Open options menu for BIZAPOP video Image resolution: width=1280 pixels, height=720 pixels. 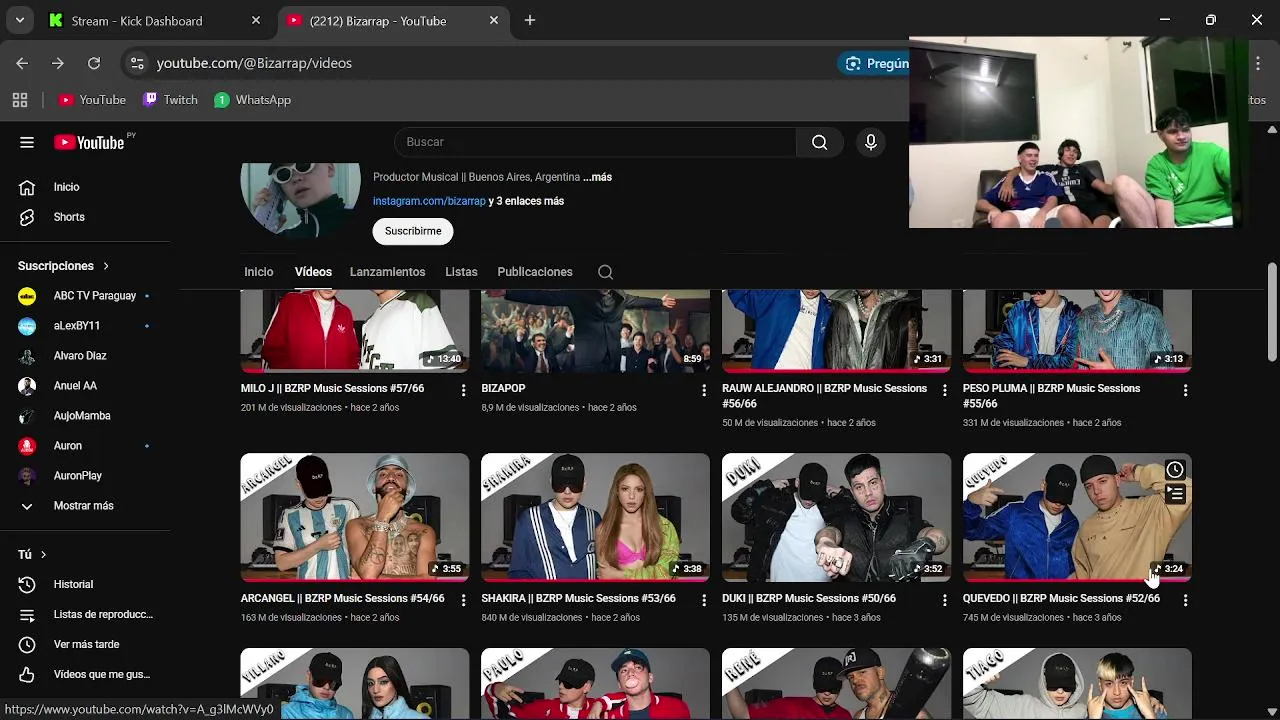click(704, 390)
